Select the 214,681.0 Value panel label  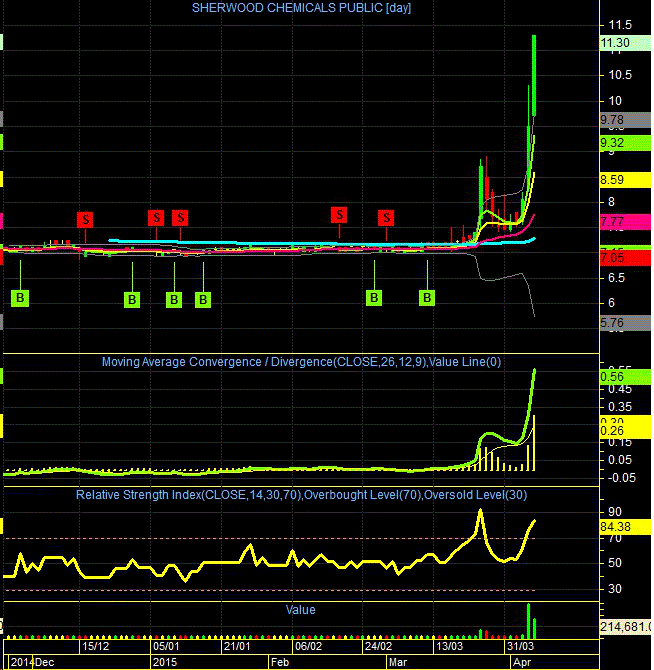tap(625, 627)
